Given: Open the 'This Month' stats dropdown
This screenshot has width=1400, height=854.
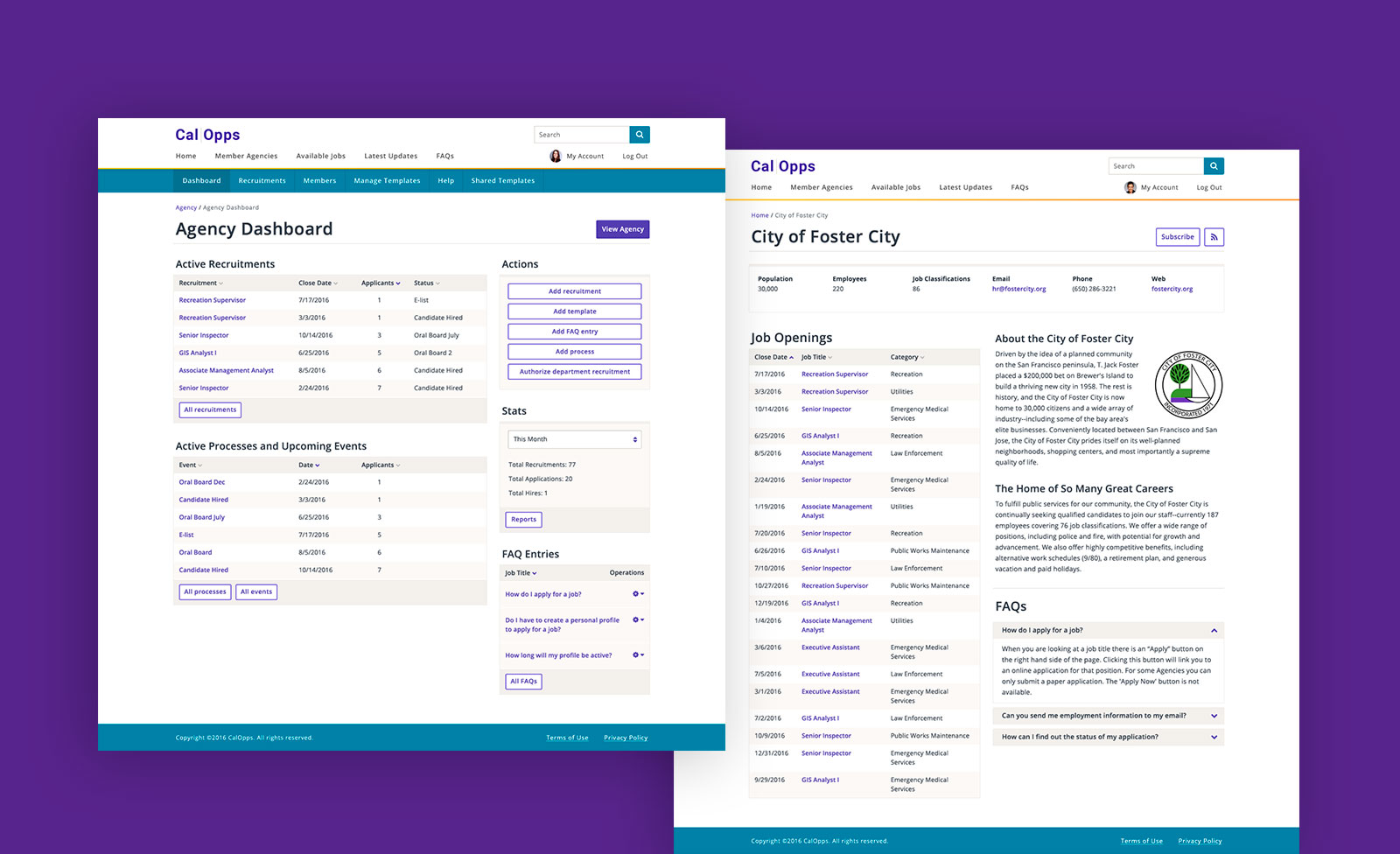Looking at the screenshot, I should 575,439.
